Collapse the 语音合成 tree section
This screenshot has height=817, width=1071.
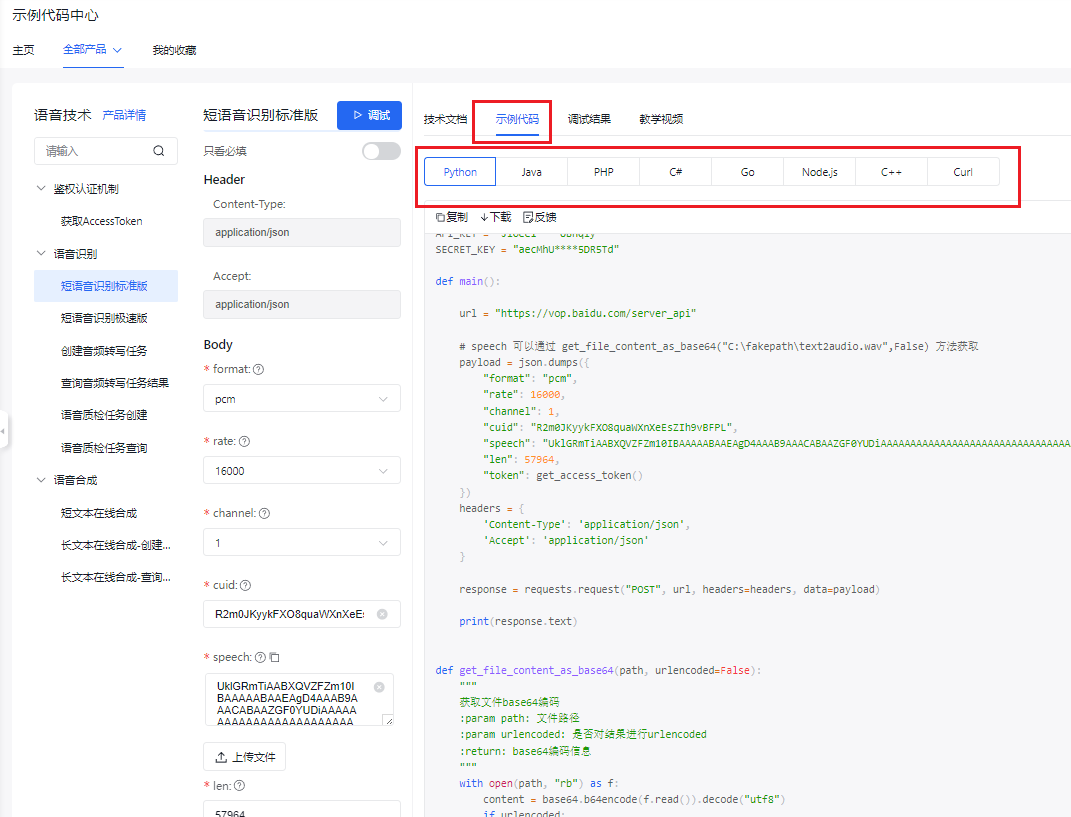pyautogui.click(x=41, y=480)
